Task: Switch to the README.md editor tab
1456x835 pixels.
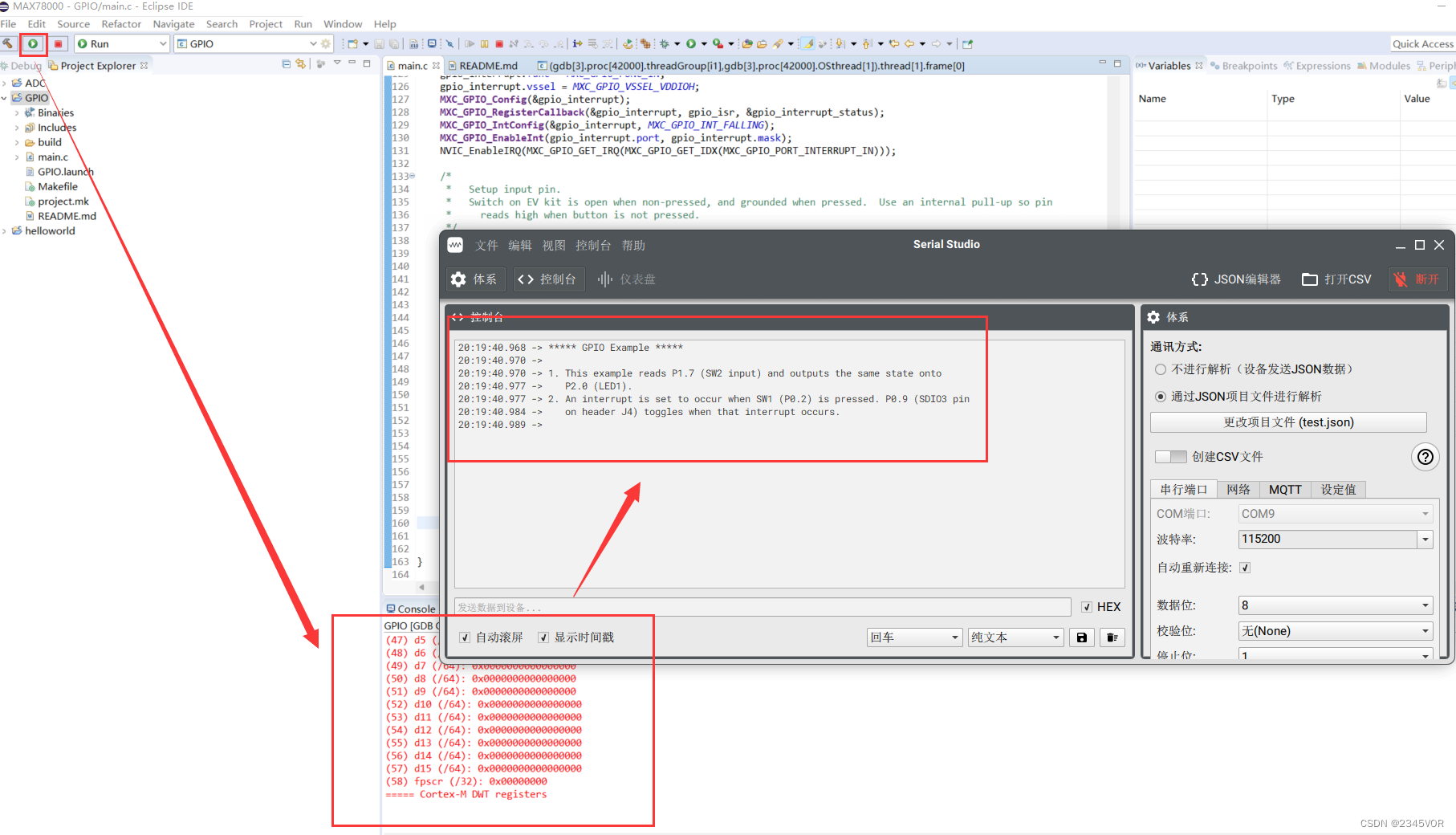Action: point(483,66)
